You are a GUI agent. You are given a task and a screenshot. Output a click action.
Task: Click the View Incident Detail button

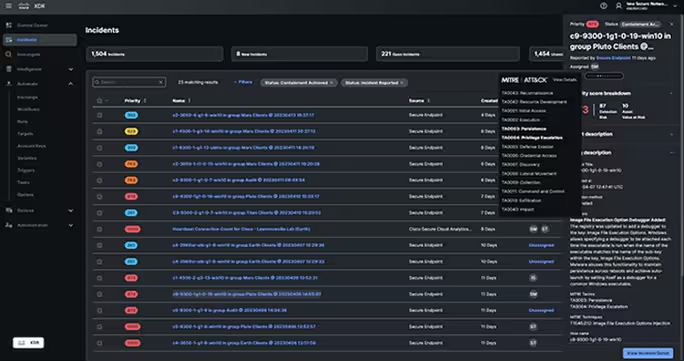pyautogui.click(x=648, y=353)
